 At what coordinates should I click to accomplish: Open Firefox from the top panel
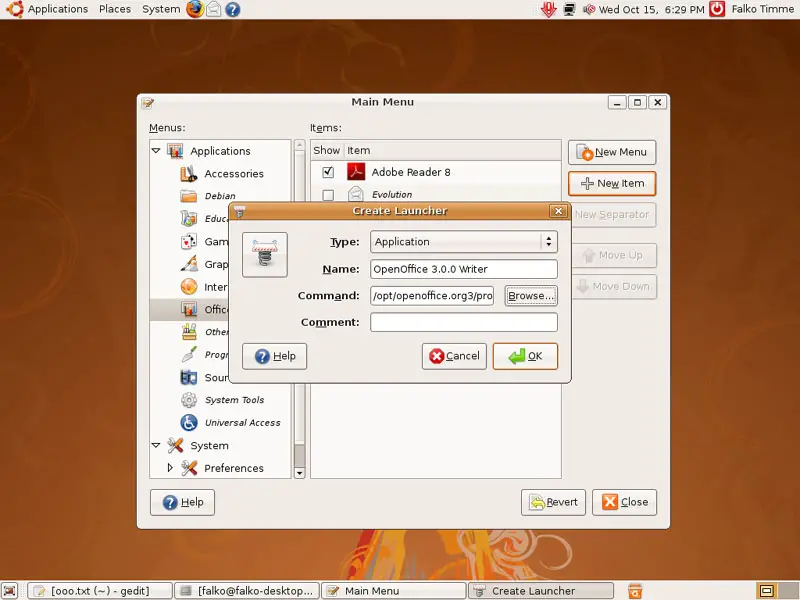(x=194, y=9)
